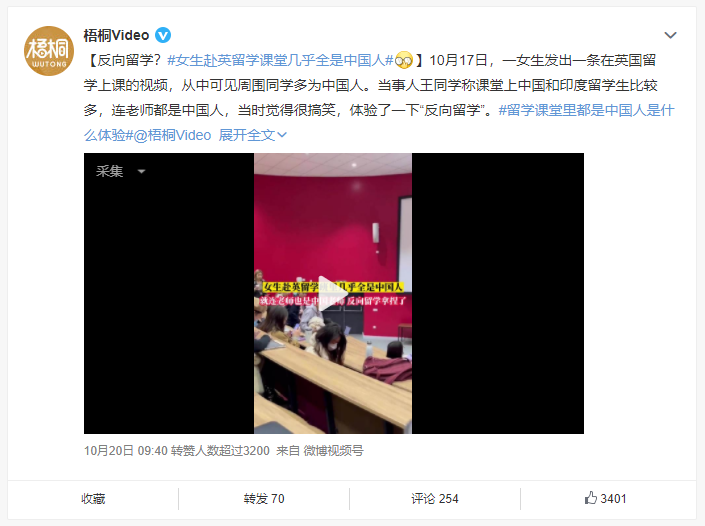705x526 pixels.
Task: Click the 3401 like count
Action: pos(613,499)
